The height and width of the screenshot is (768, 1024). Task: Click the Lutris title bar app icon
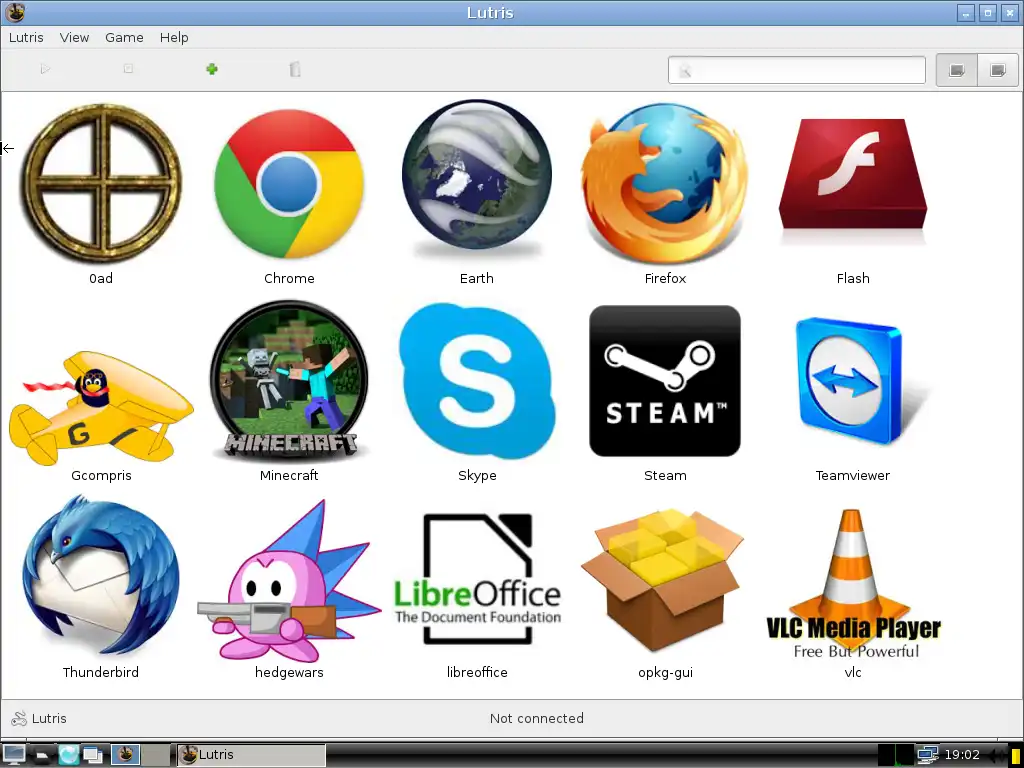coord(14,12)
